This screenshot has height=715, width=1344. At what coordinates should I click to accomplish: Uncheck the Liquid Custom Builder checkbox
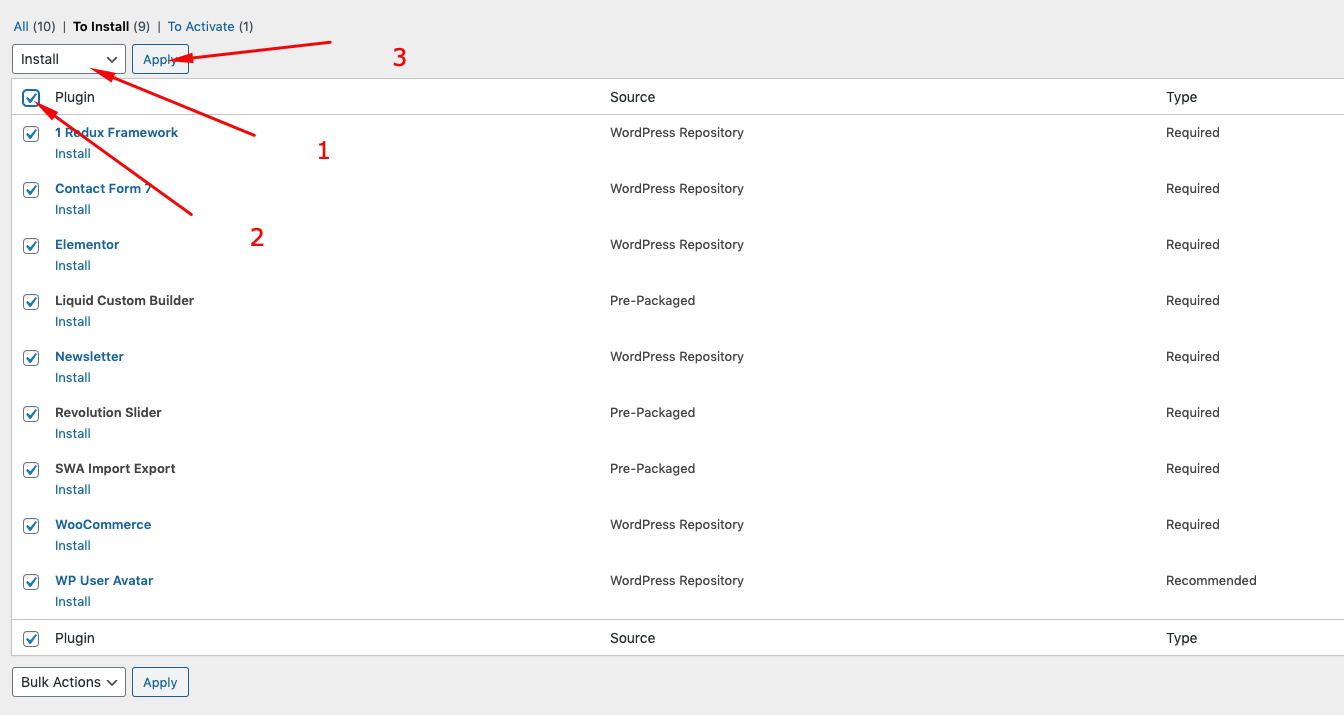click(x=31, y=302)
